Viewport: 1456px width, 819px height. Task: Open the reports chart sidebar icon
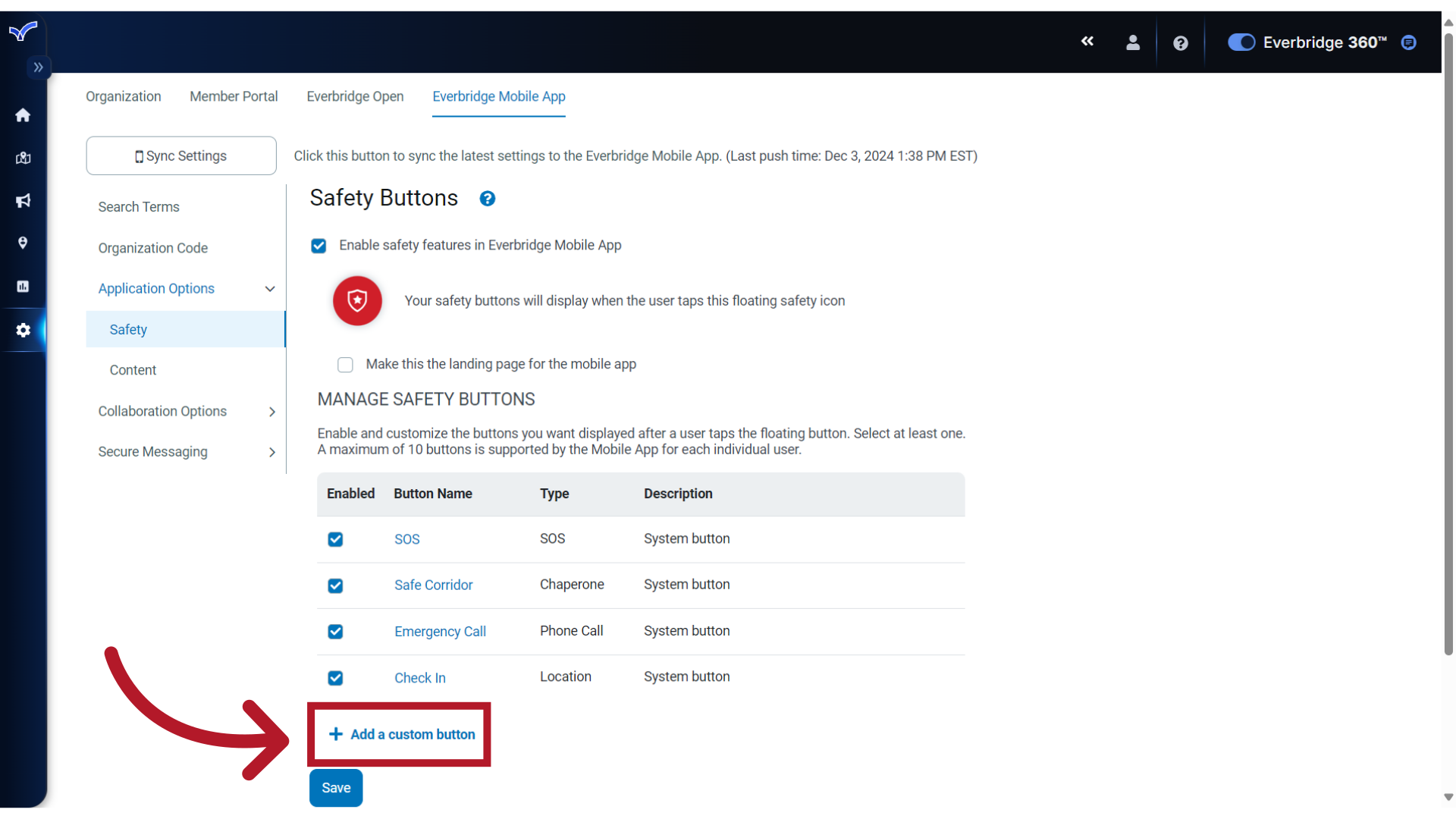23,287
